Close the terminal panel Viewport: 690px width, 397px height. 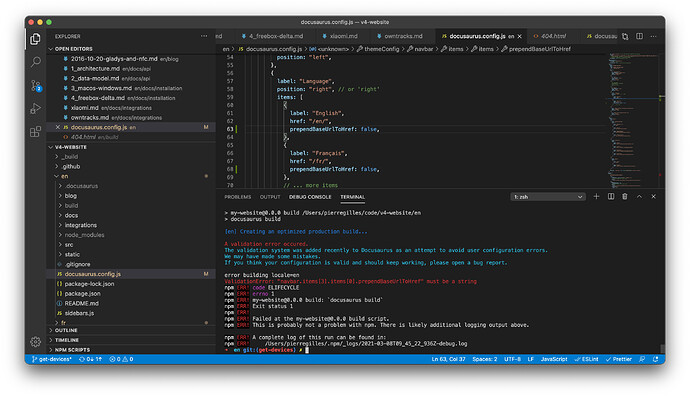(x=653, y=196)
